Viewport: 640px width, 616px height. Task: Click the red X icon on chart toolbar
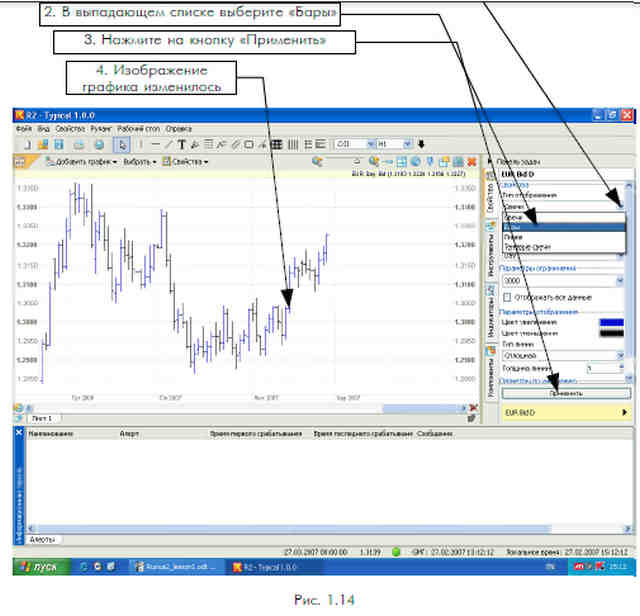472,162
